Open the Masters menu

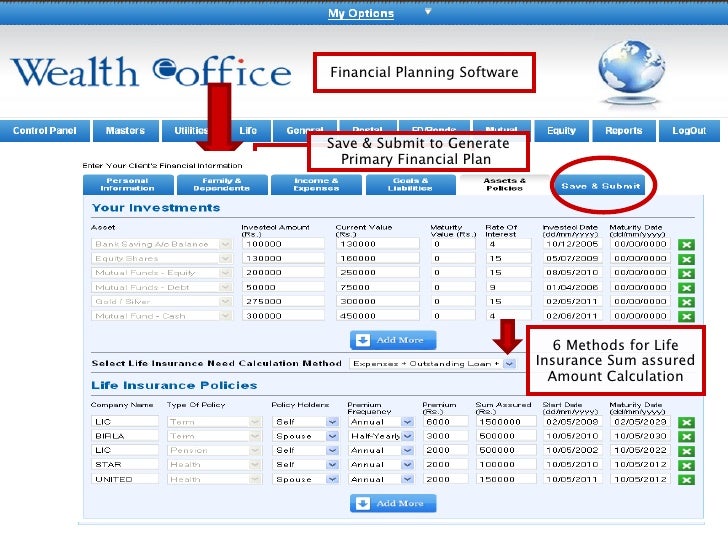tap(125, 131)
